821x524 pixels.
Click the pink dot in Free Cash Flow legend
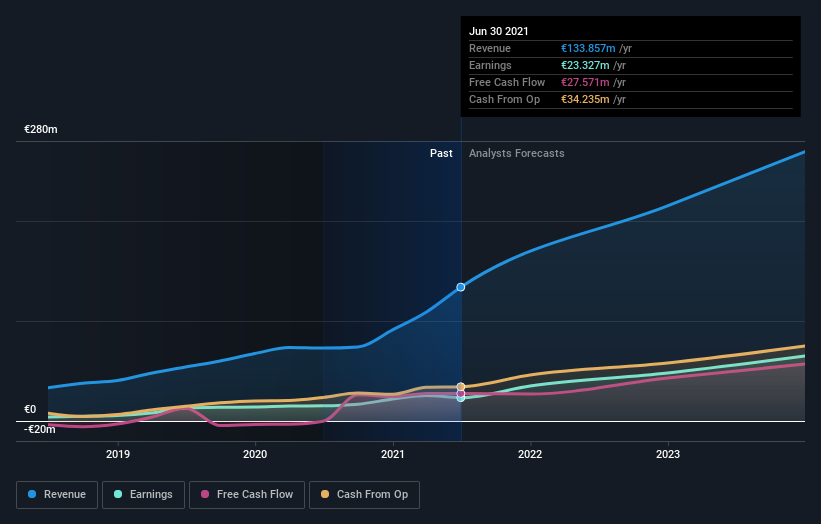[205, 494]
